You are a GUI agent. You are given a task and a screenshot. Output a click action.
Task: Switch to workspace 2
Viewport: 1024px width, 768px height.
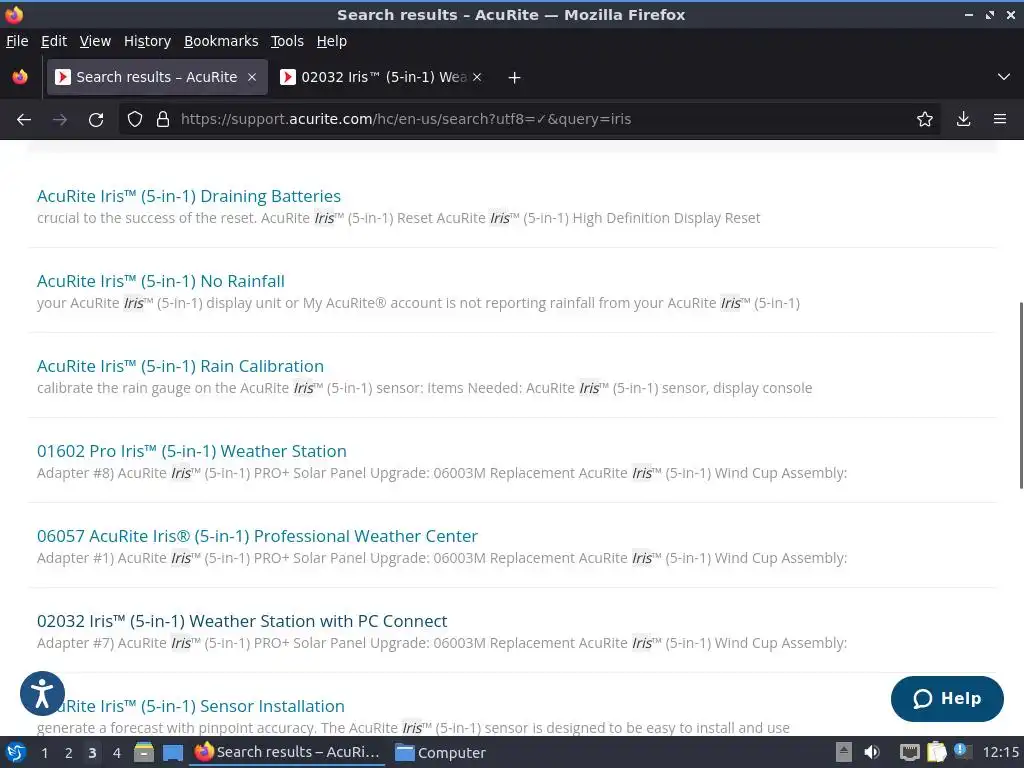69,753
